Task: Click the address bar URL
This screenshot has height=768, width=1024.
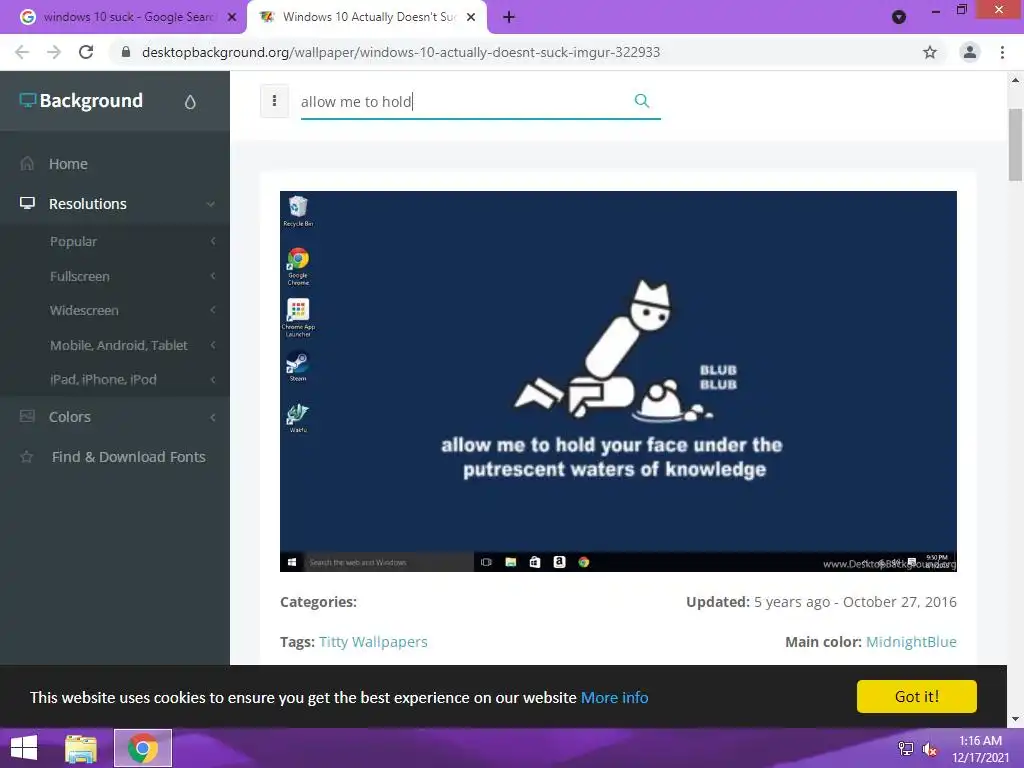Action: coord(400,52)
